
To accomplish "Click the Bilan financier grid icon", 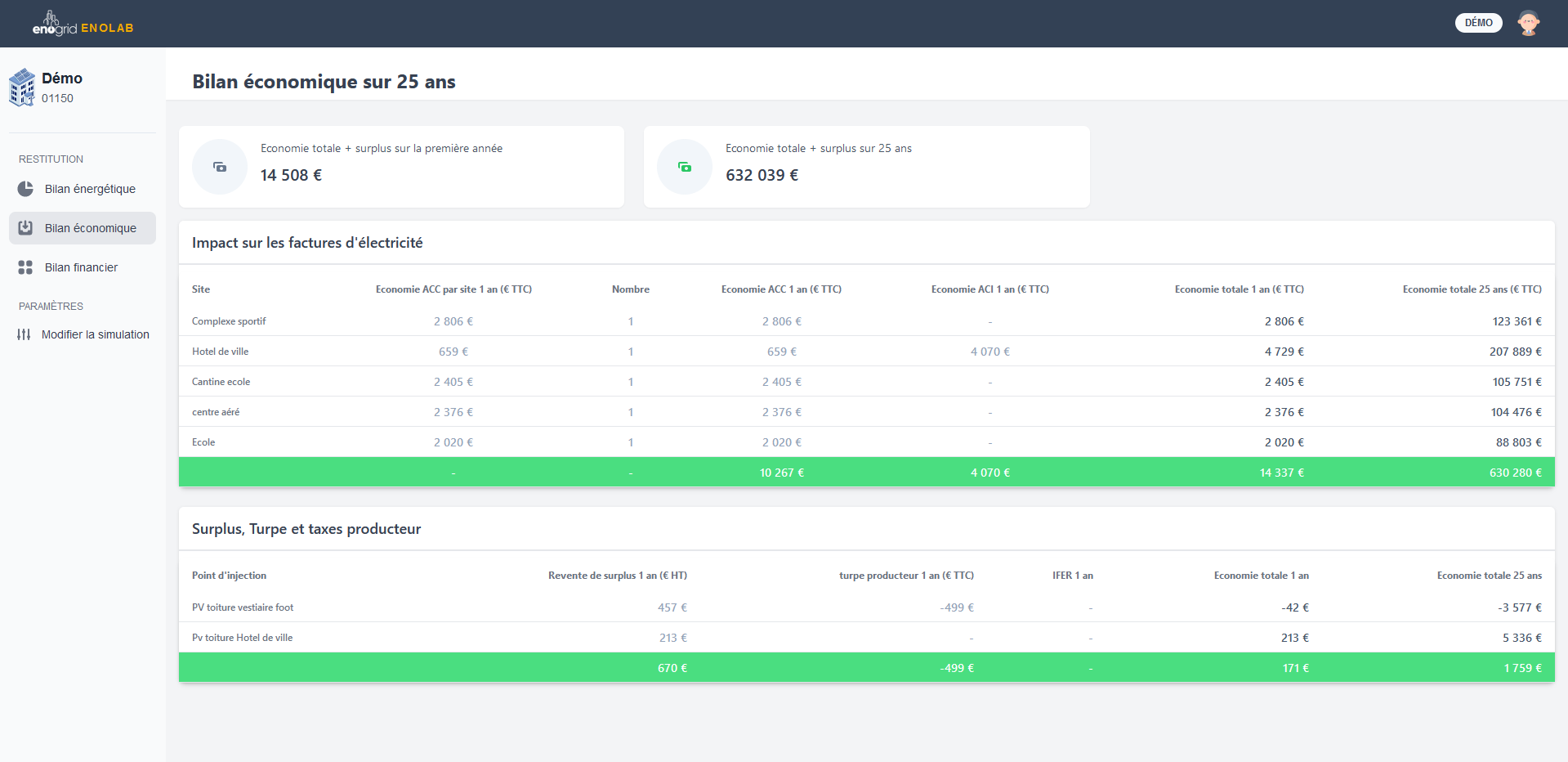I will (x=25, y=267).
